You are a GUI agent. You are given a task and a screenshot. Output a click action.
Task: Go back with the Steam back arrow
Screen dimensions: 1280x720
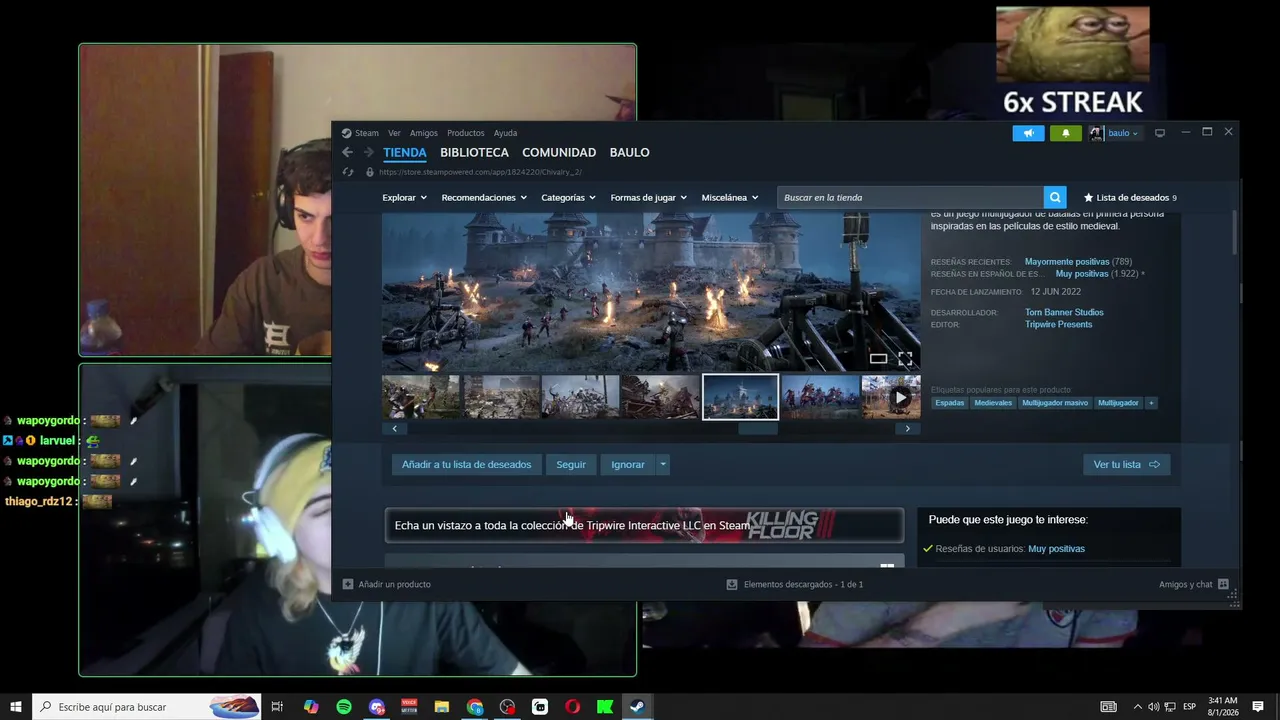click(x=347, y=152)
